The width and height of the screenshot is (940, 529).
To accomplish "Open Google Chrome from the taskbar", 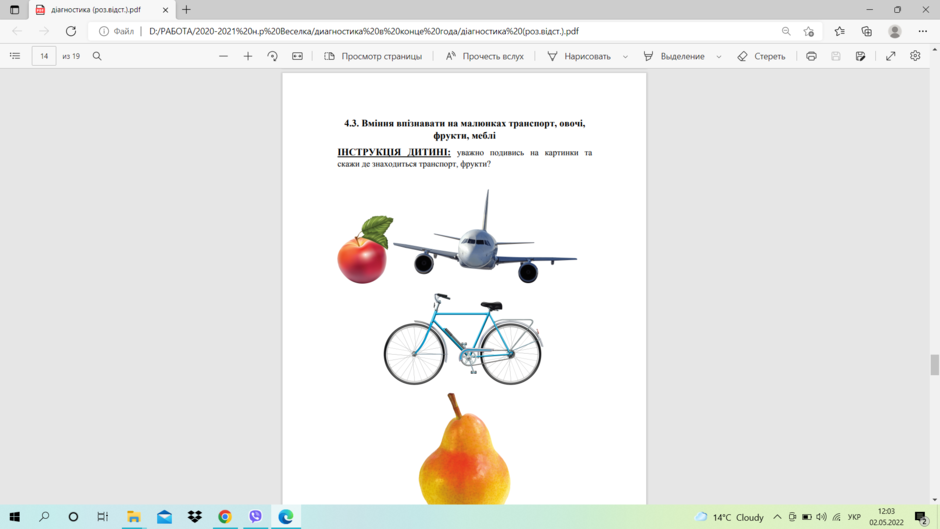I will tap(225, 516).
